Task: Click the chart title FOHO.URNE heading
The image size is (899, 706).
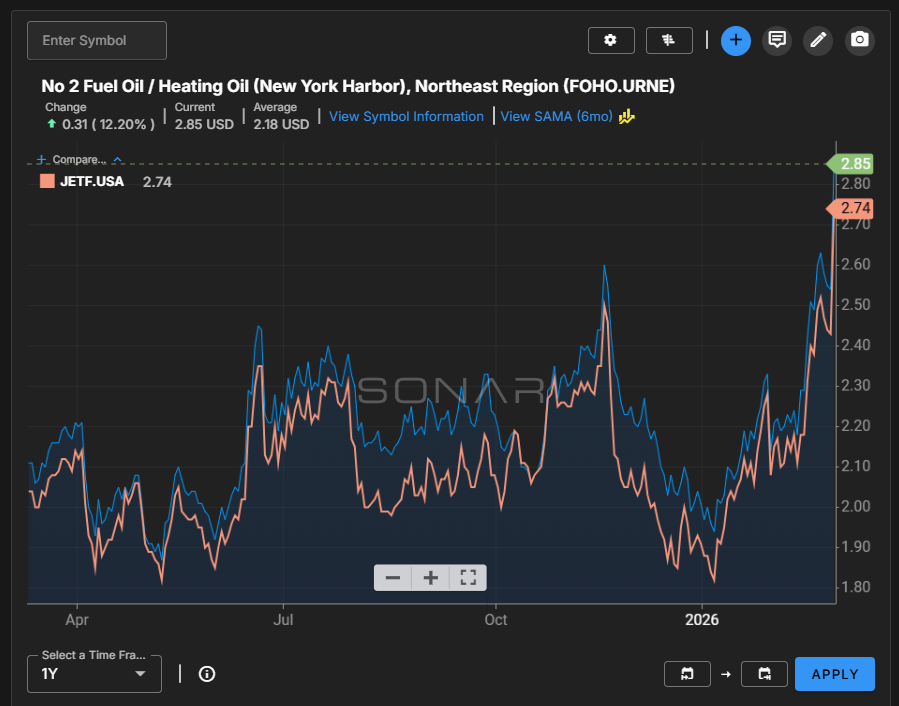Action: click(x=358, y=86)
